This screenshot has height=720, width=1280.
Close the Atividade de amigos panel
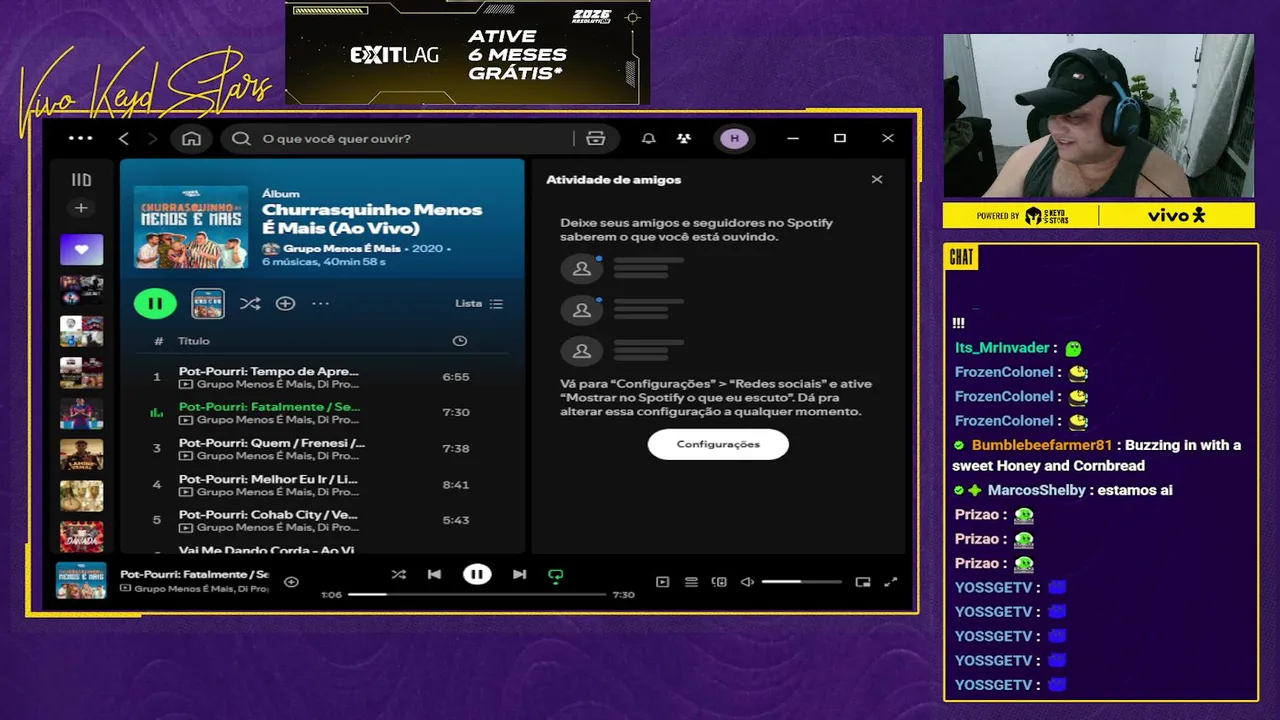[877, 180]
